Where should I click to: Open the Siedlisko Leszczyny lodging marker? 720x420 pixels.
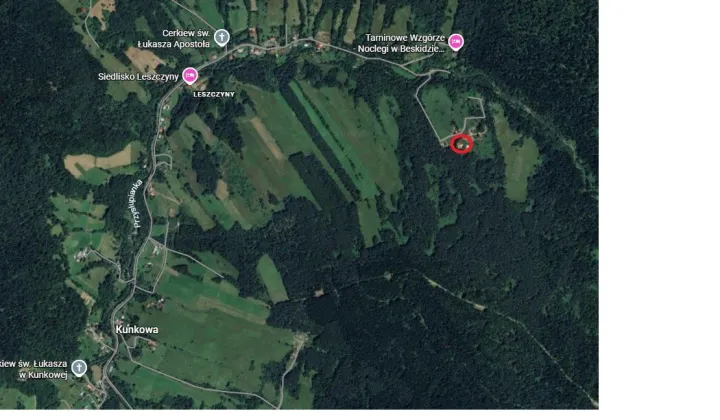(190, 76)
